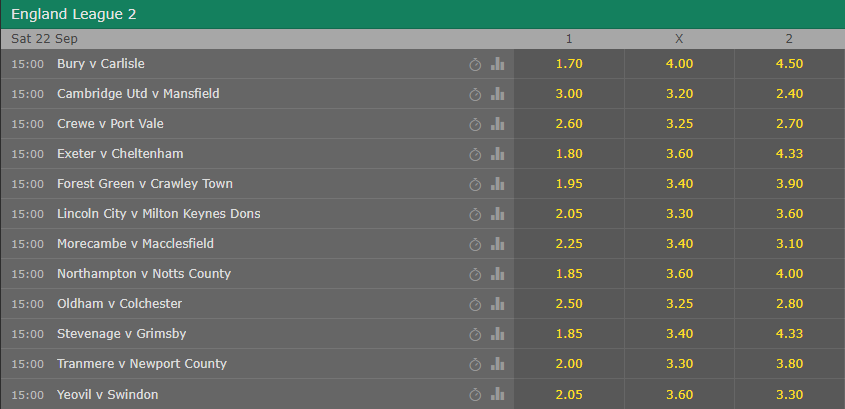Open the Yeovil v Swindon match link
Viewport: 845px width, 409px height.
point(108,395)
